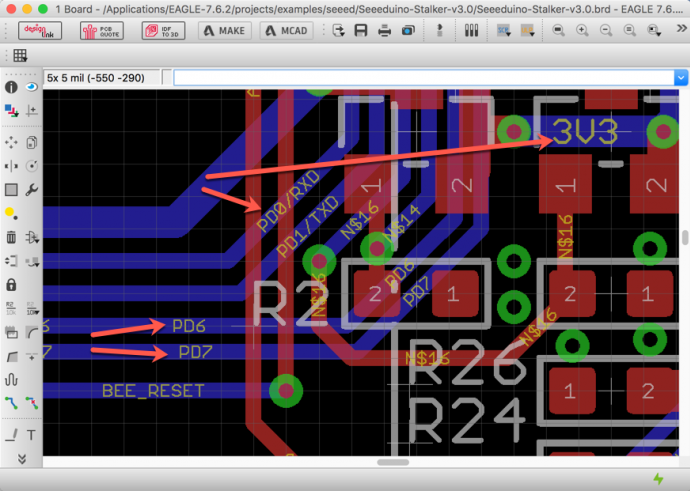
Task: Click the MCAD button
Action: 286,31
